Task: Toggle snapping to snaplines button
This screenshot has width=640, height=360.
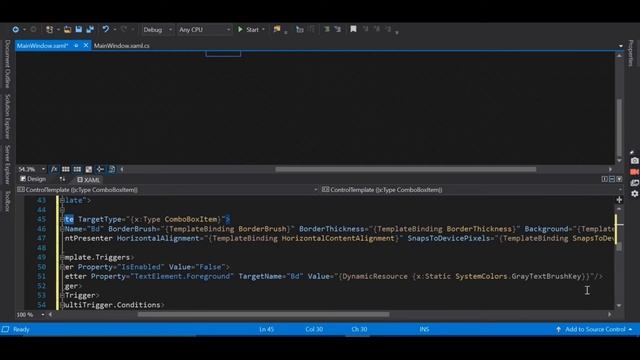Action: click(100, 169)
